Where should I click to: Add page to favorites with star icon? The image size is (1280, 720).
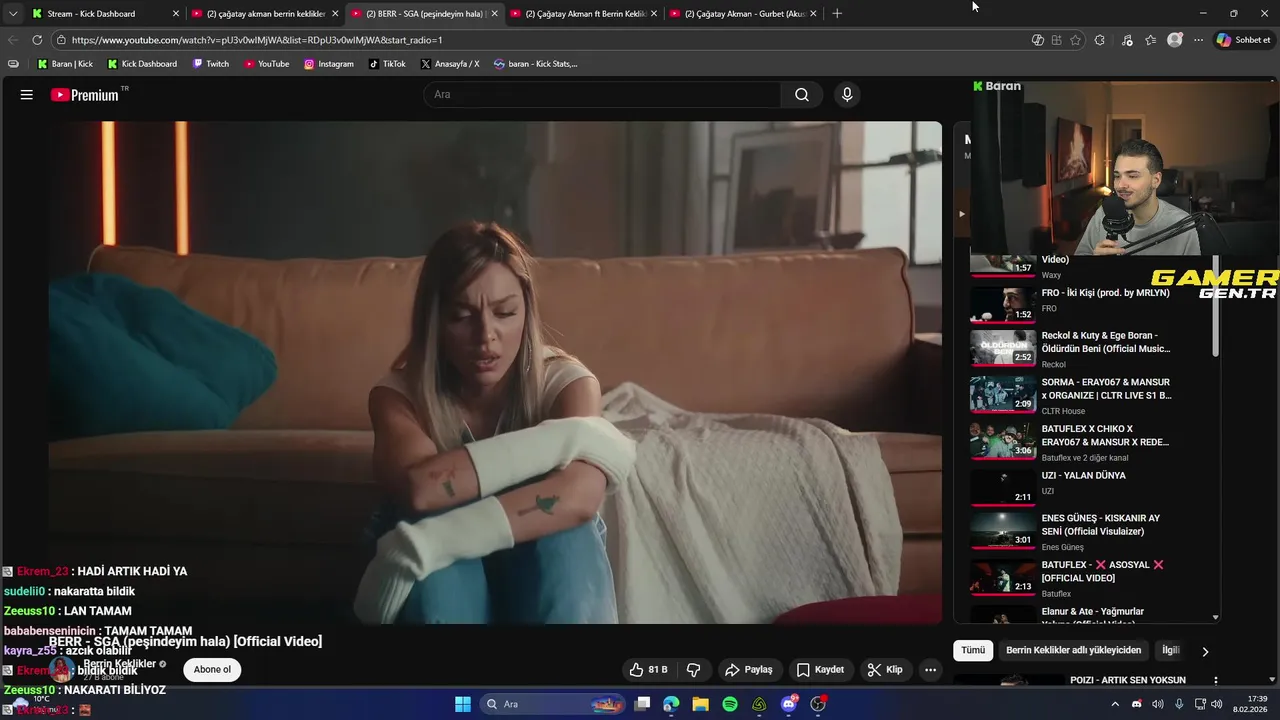1076,40
